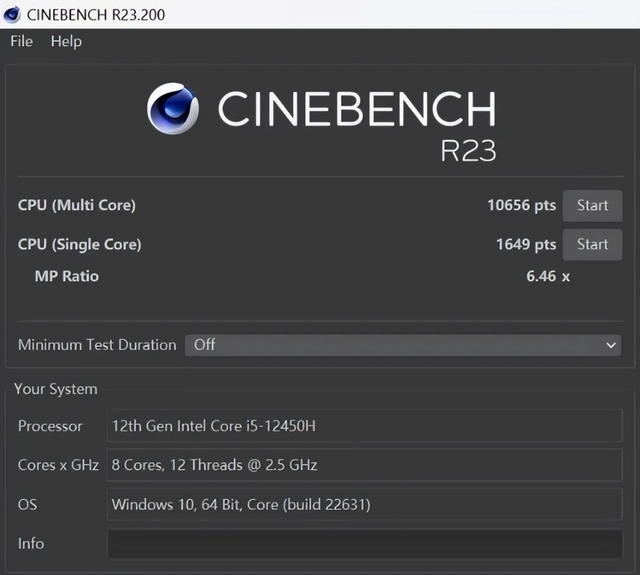This screenshot has width=640, height=575.
Task: Open the File menu
Action: 21,41
